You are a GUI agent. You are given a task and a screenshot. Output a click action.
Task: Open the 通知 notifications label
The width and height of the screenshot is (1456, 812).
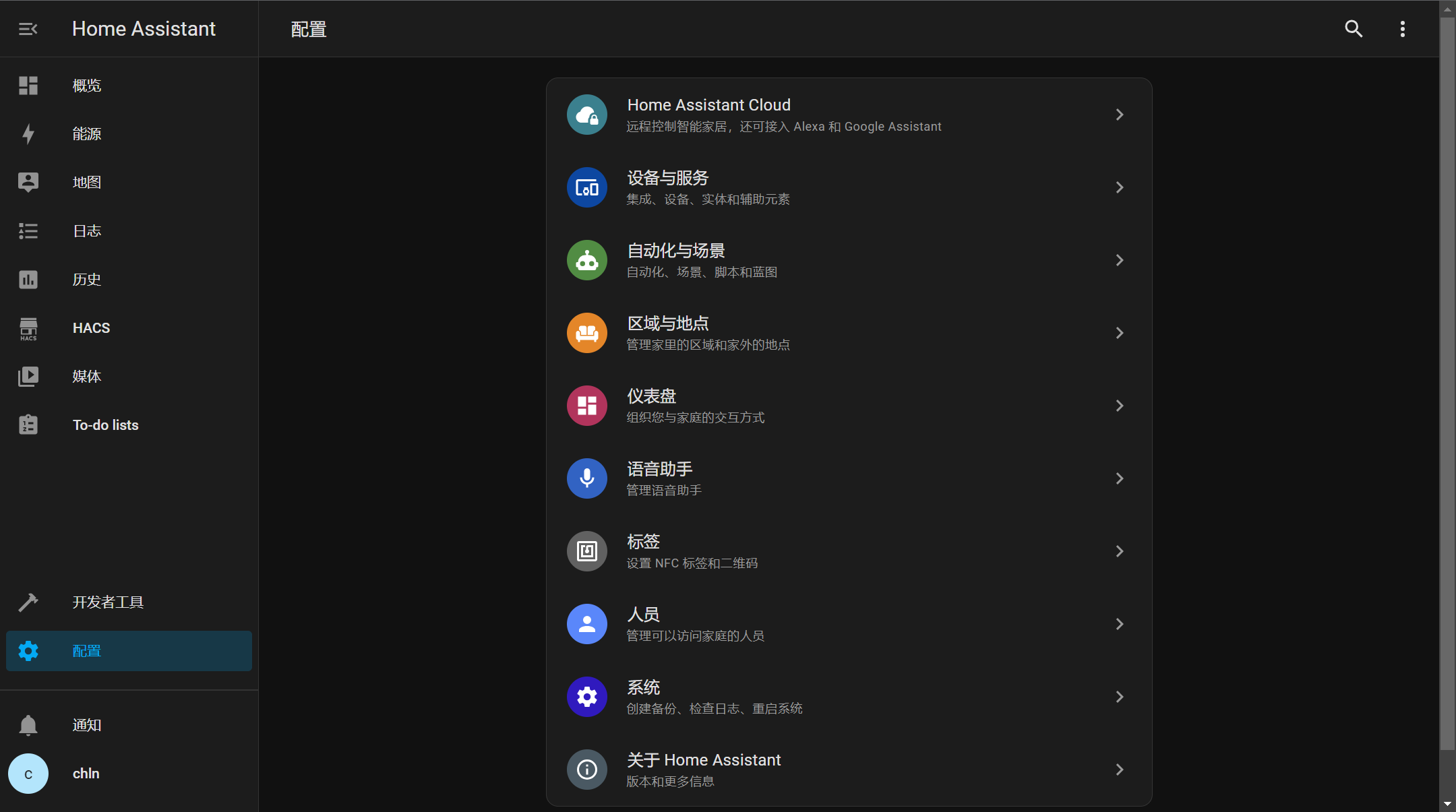point(87,725)
